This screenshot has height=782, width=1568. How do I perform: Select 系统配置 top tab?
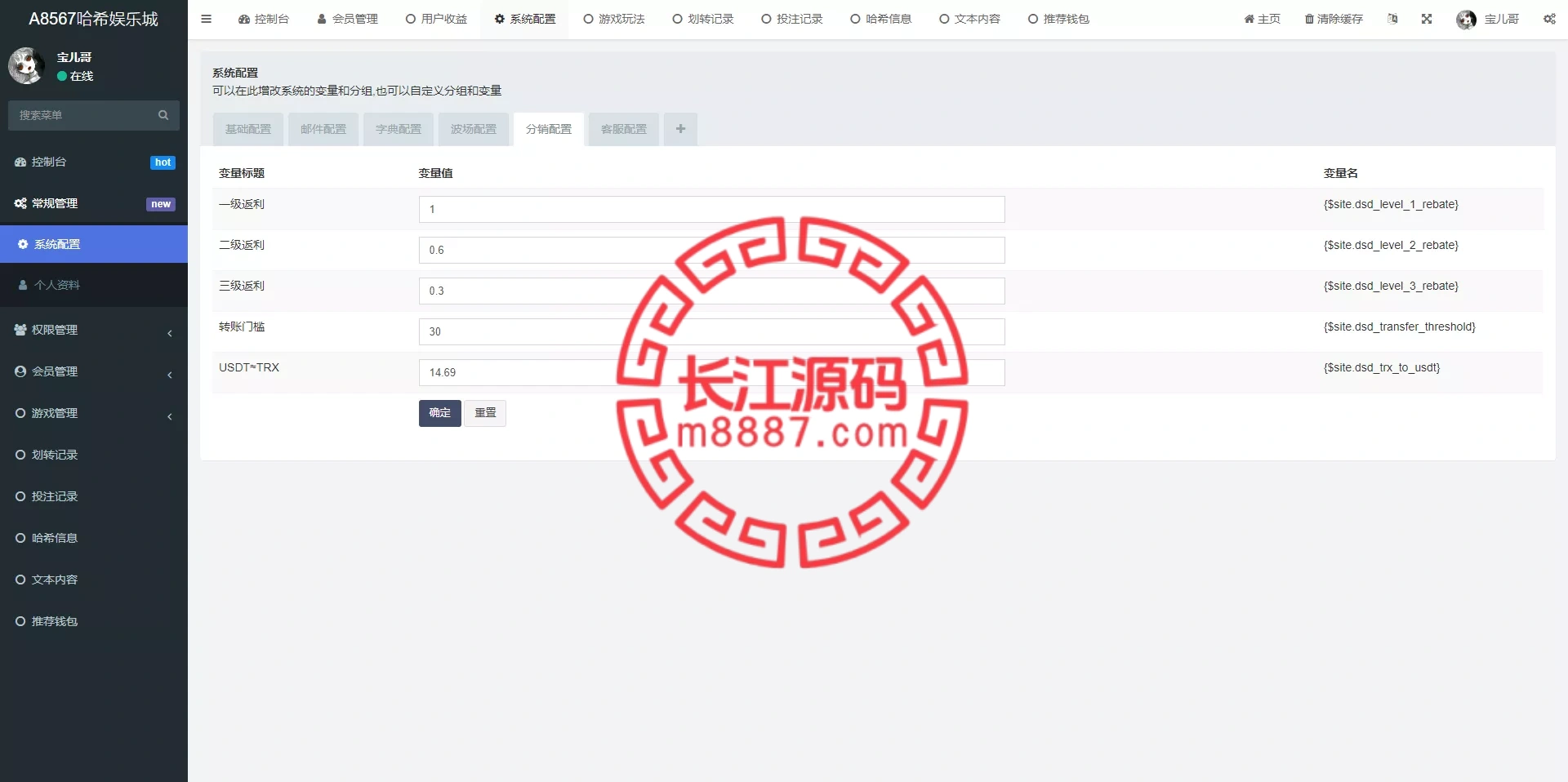coord(525,19)
